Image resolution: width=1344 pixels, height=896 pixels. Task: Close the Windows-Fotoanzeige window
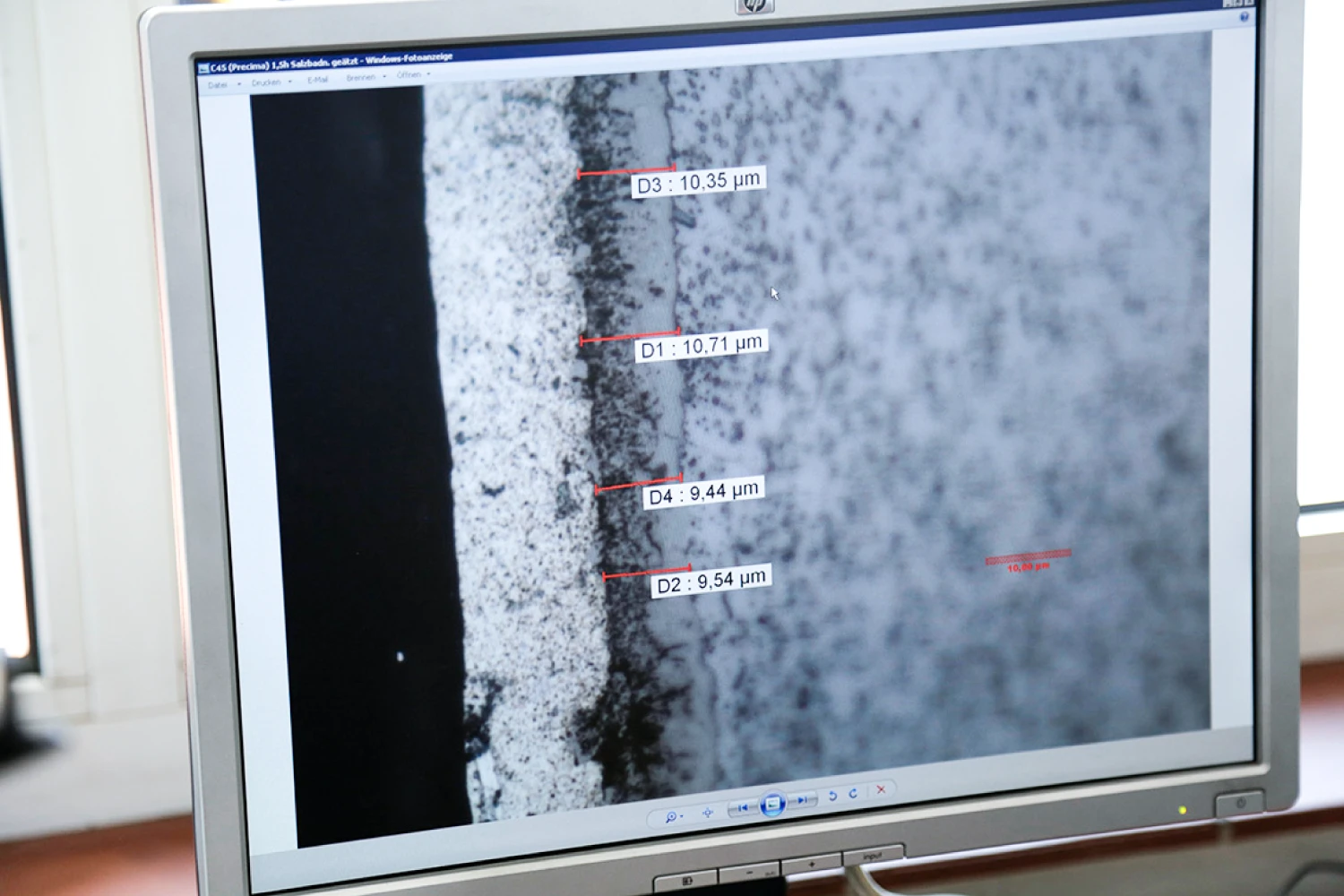pos(1250,4)
